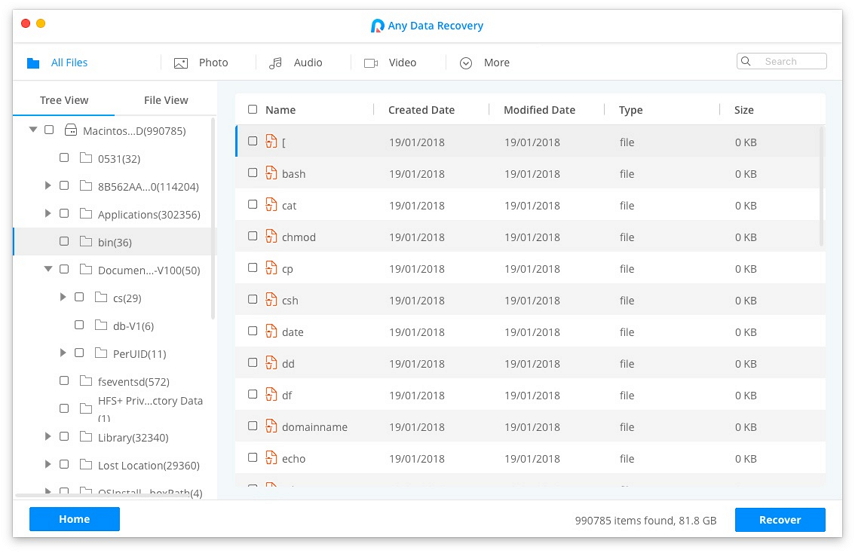Check the box for file chmod

pos(252,236)
